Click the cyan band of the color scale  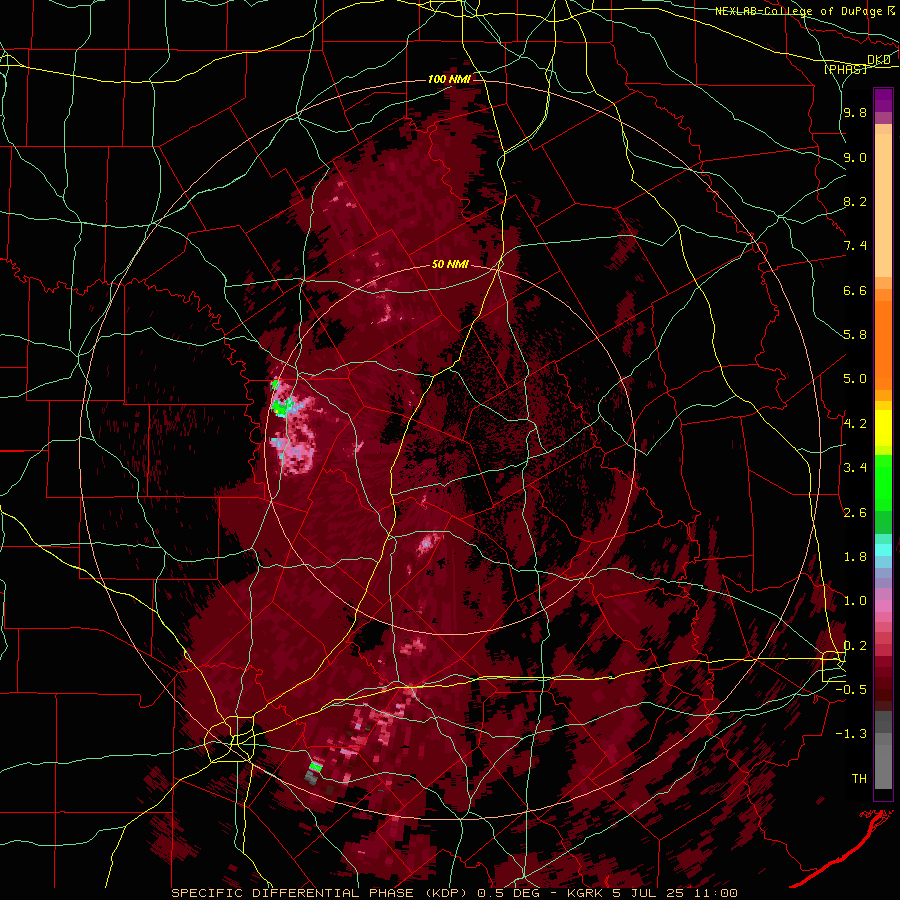tap(883, 550)
